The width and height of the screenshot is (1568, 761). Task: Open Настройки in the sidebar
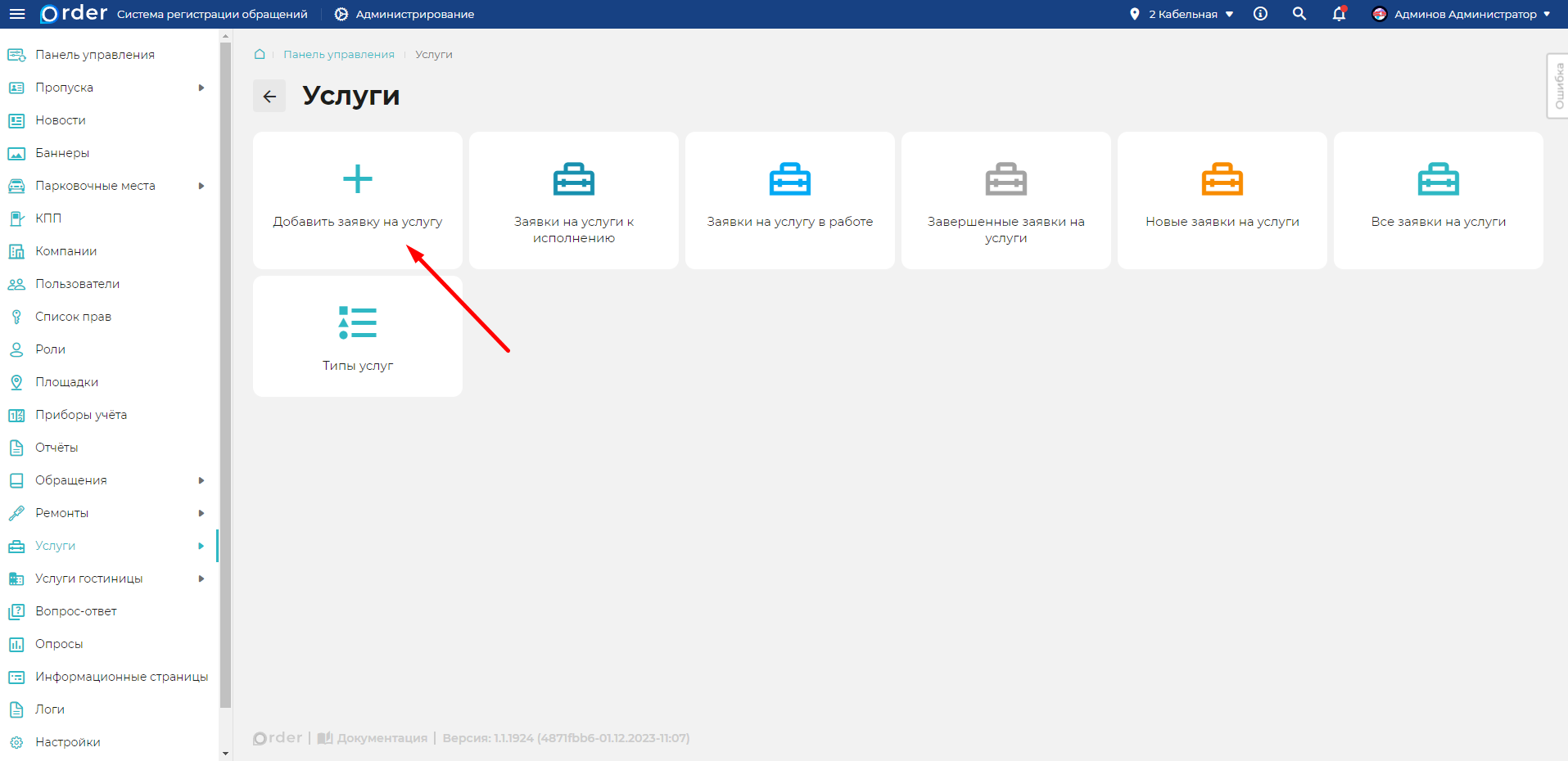click(67, 742)
